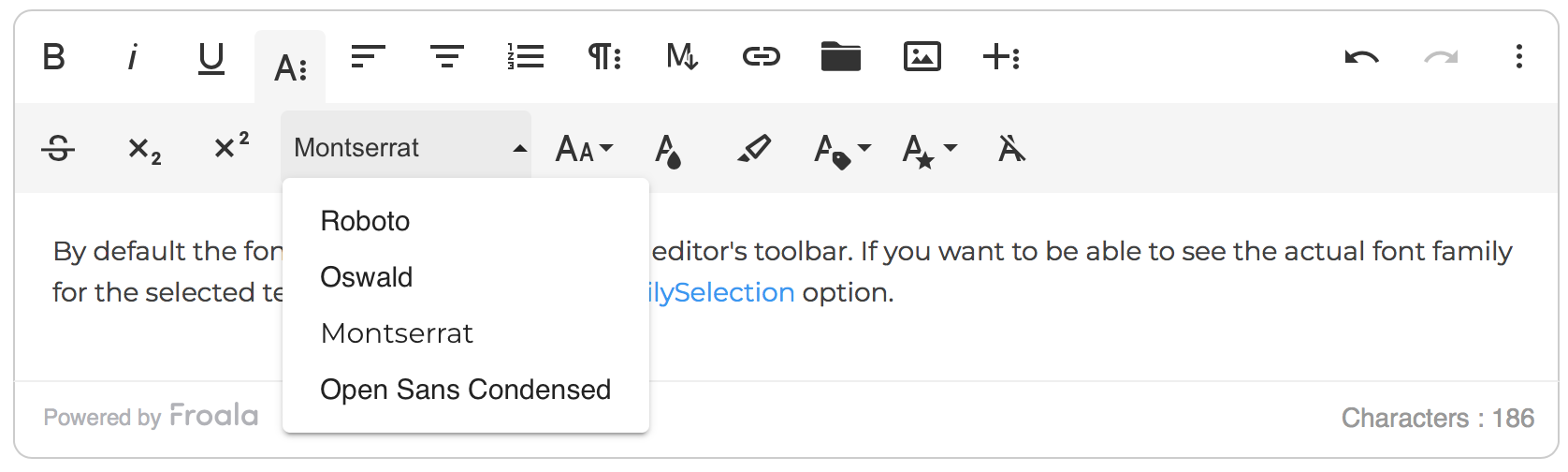Open the Insert Link tool
1568x472 pixels.
pyautogui.click(x=762, y=58)
